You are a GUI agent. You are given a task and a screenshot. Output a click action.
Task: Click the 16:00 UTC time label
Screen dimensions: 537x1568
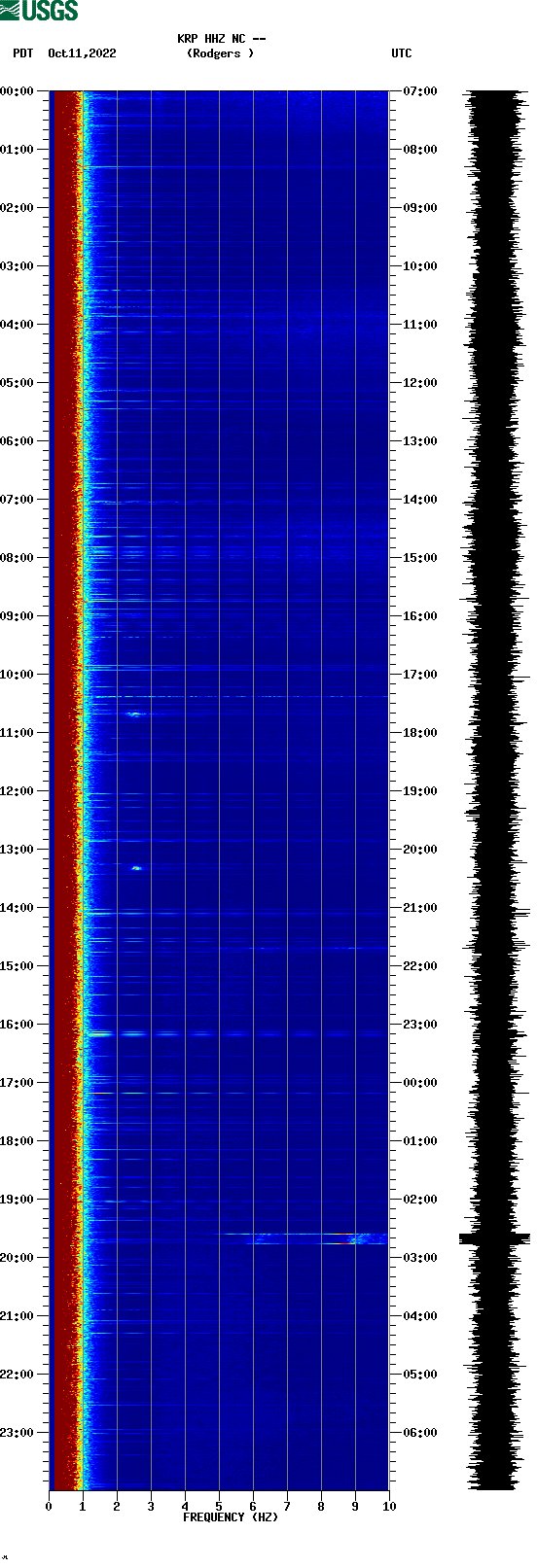click(x=420, y=616)
